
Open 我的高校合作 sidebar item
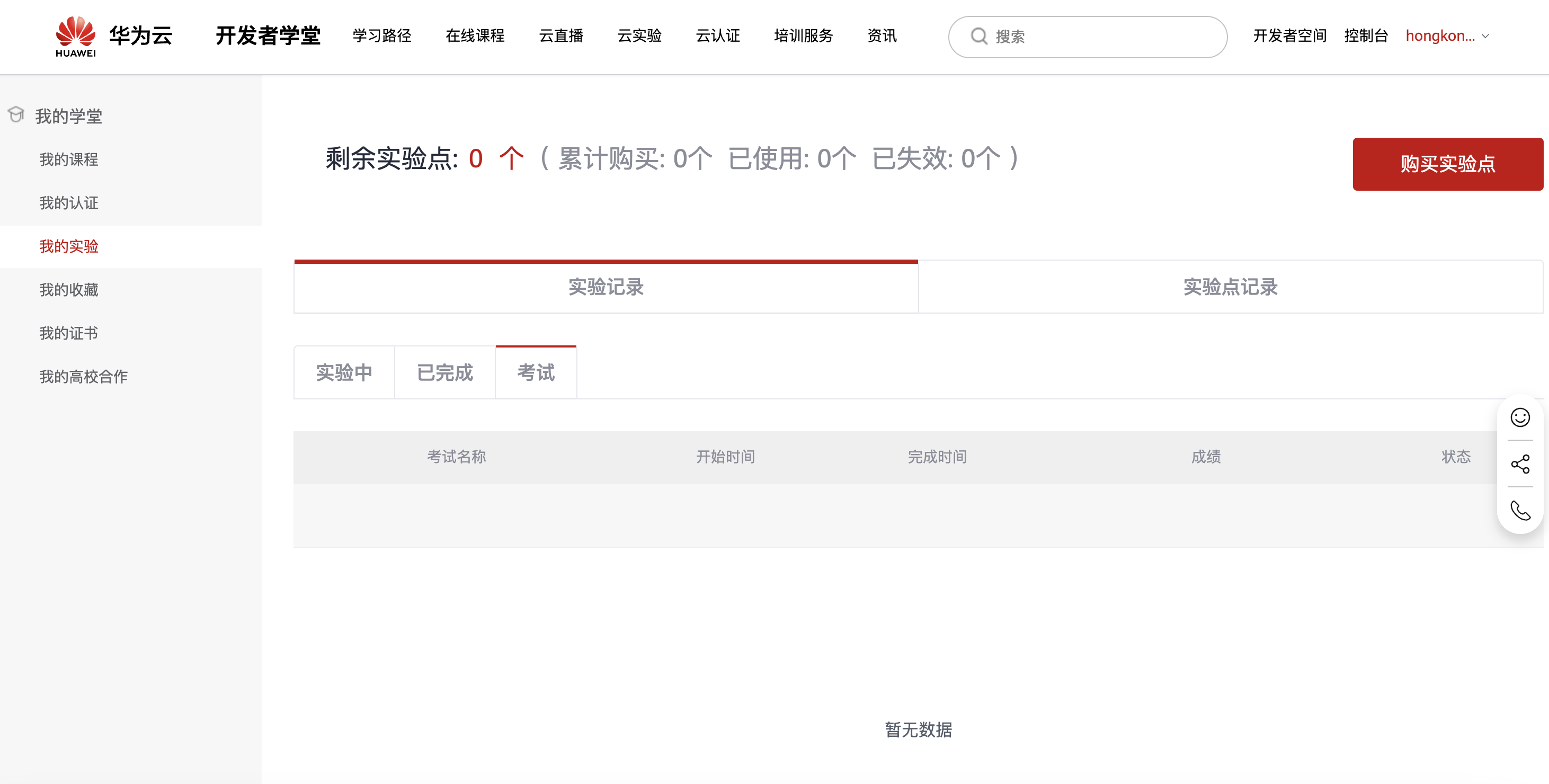tap(84, 376)
